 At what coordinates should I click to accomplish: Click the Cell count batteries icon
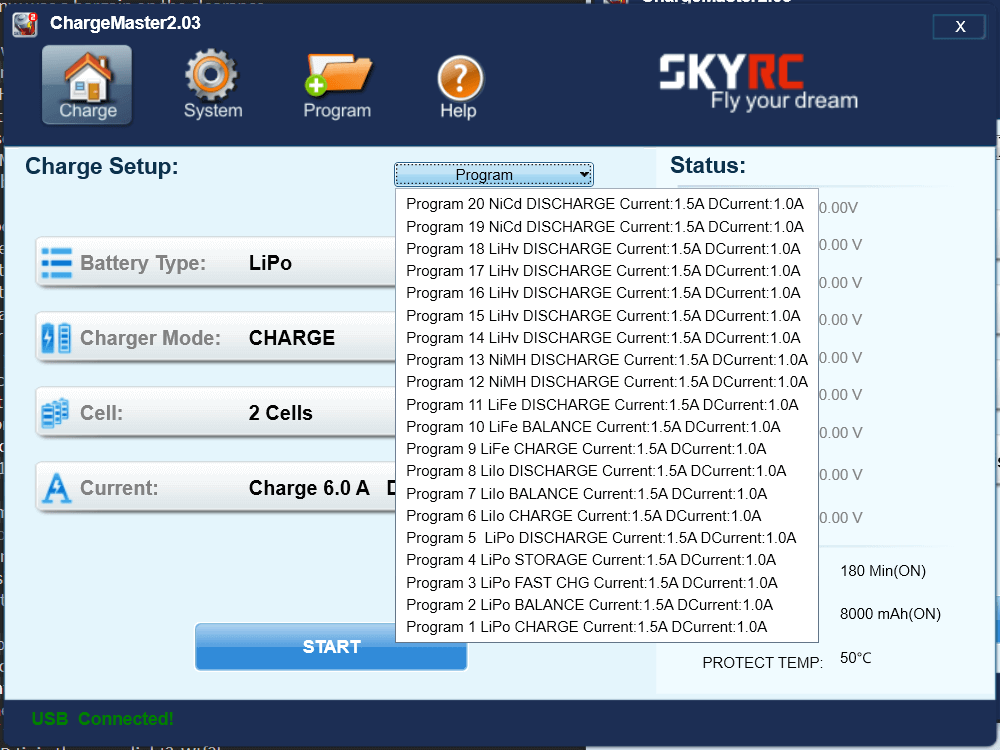pyautogui.click(x=56, y=413)
